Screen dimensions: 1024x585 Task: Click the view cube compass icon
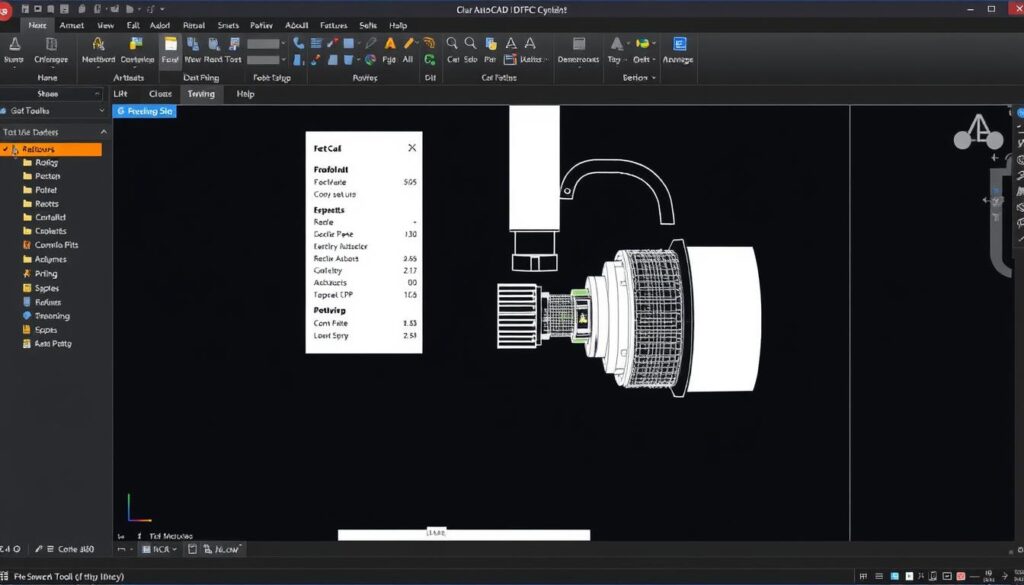978,133
